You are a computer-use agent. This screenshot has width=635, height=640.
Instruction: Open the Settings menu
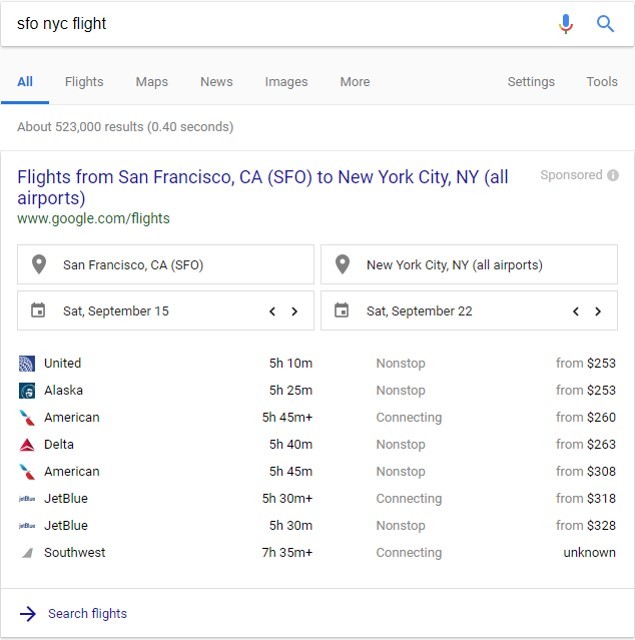[x=531, y=82]
